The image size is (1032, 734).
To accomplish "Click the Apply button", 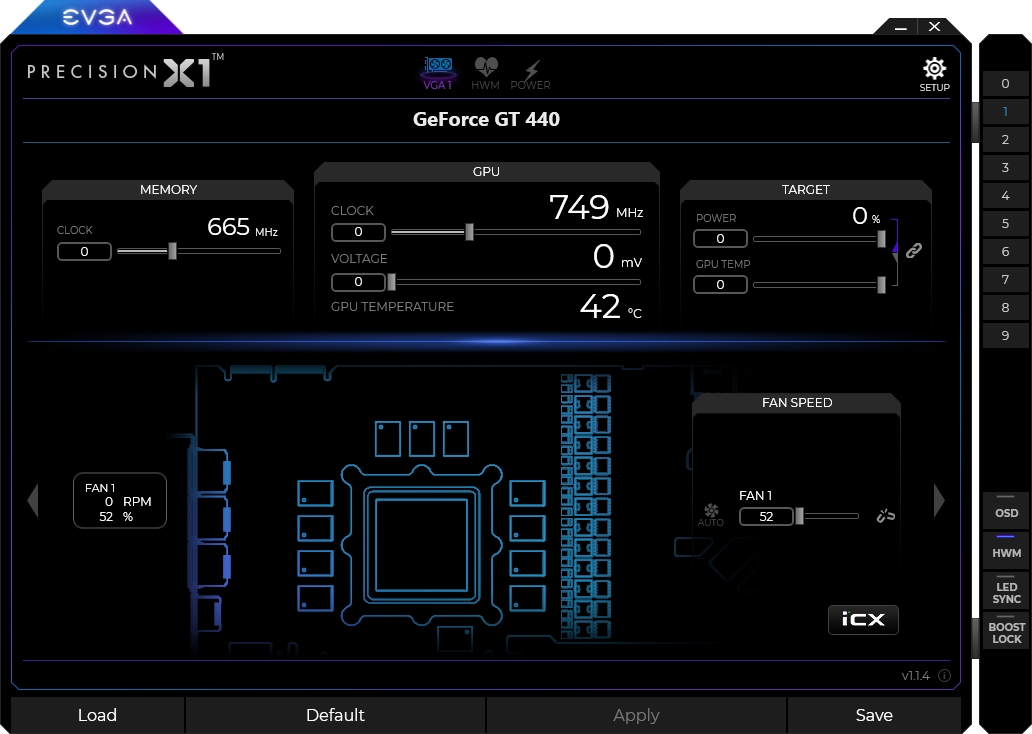I will point(636,715).
